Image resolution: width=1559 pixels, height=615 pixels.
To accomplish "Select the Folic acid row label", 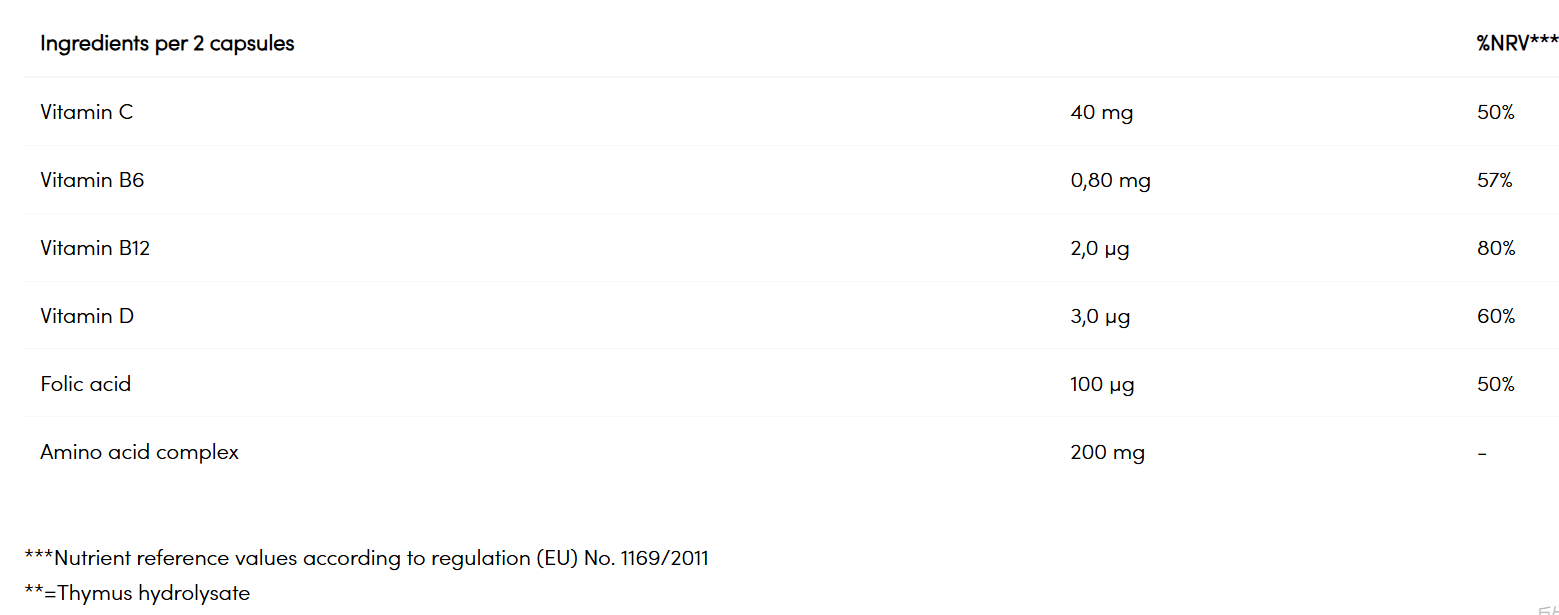I will coord(86,384).
